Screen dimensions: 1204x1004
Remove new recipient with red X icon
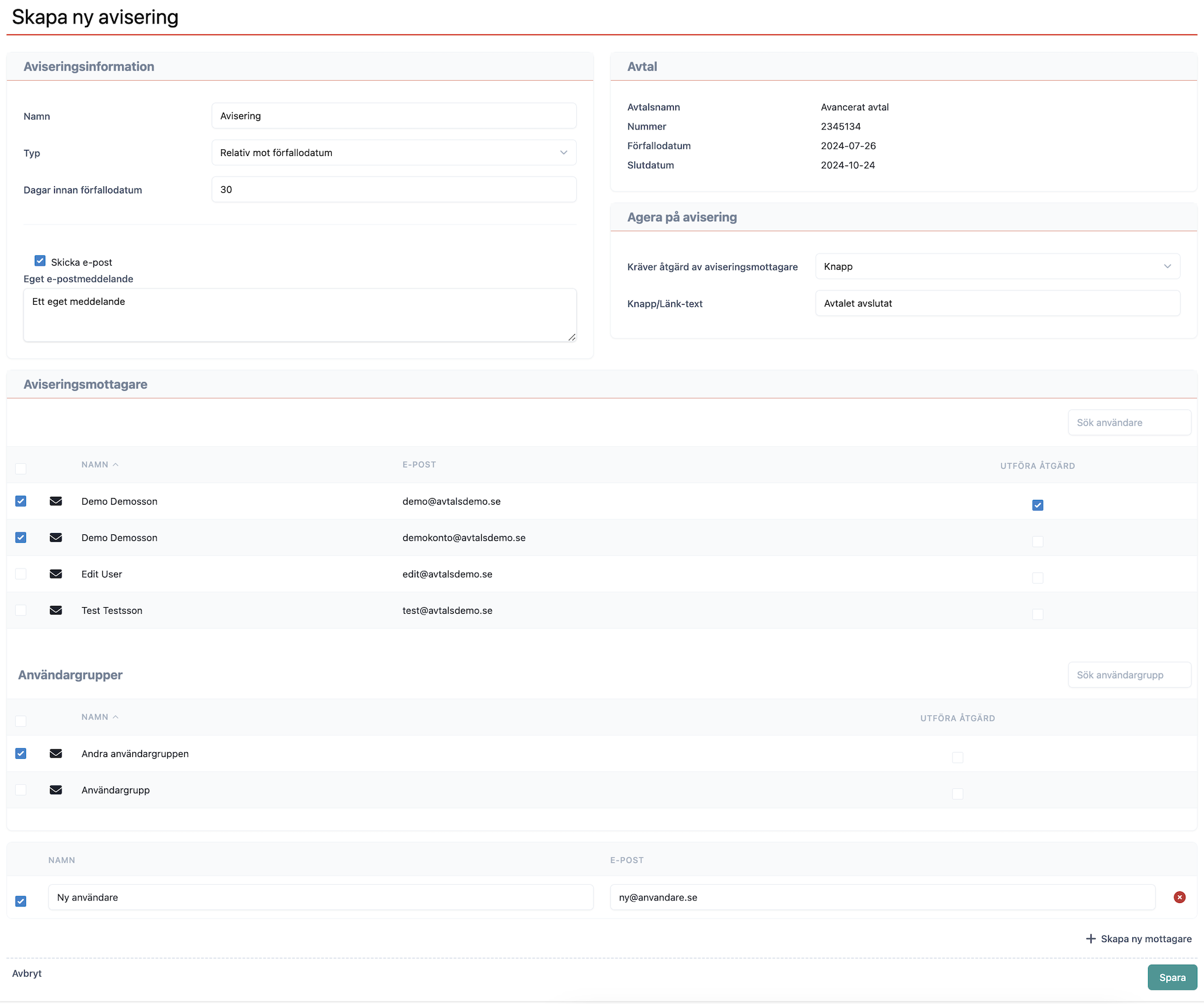click(1179, 897)
